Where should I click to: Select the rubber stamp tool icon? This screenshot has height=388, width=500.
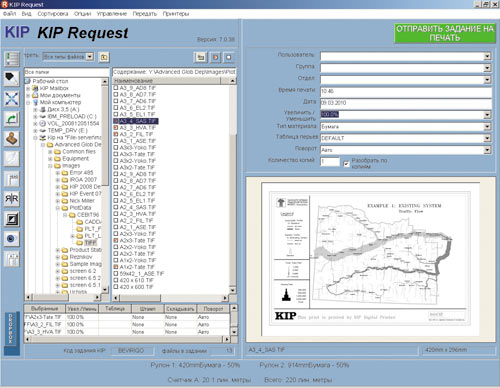(x=12, y=139)
